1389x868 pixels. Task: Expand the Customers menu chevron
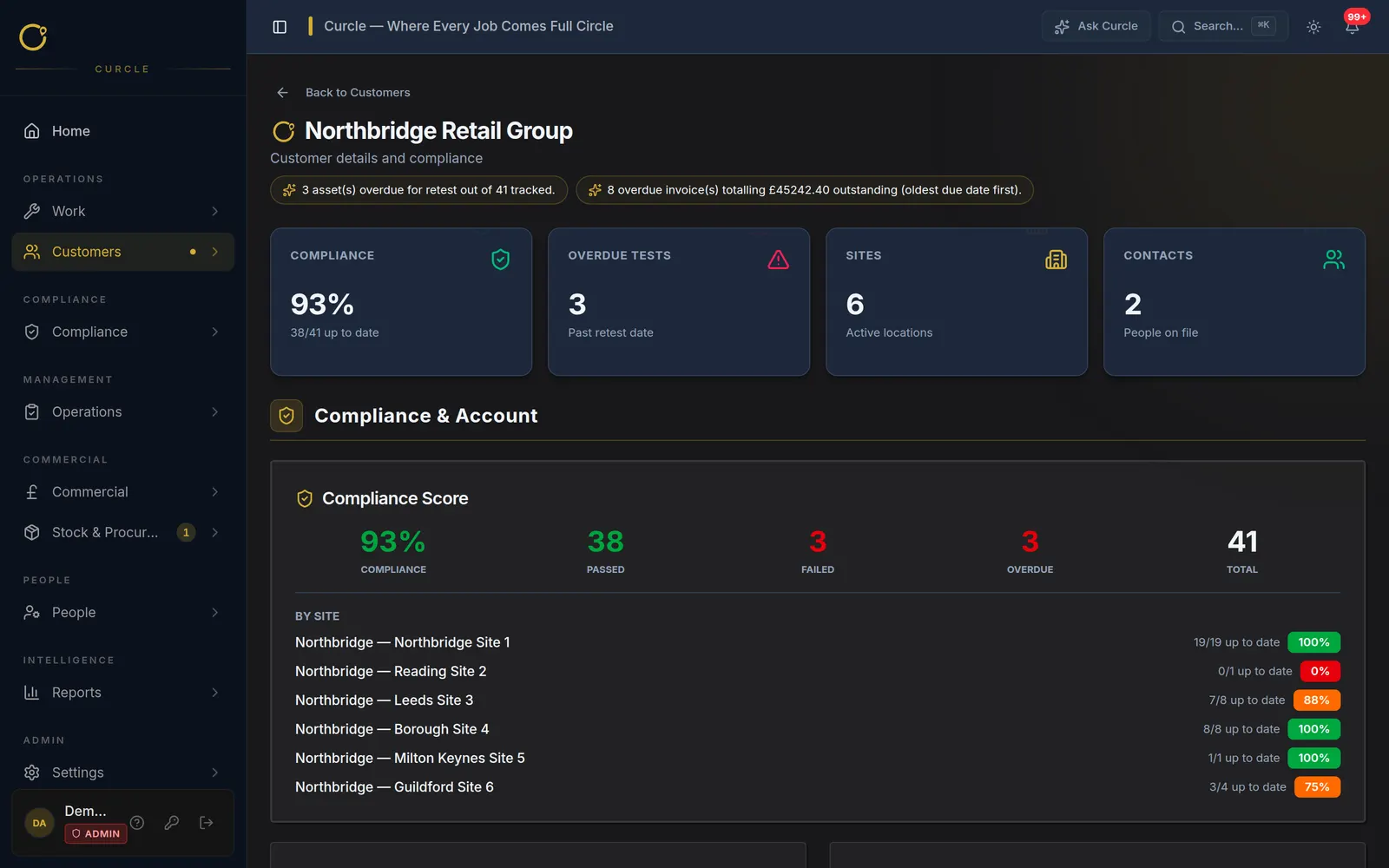pos(214,252)
